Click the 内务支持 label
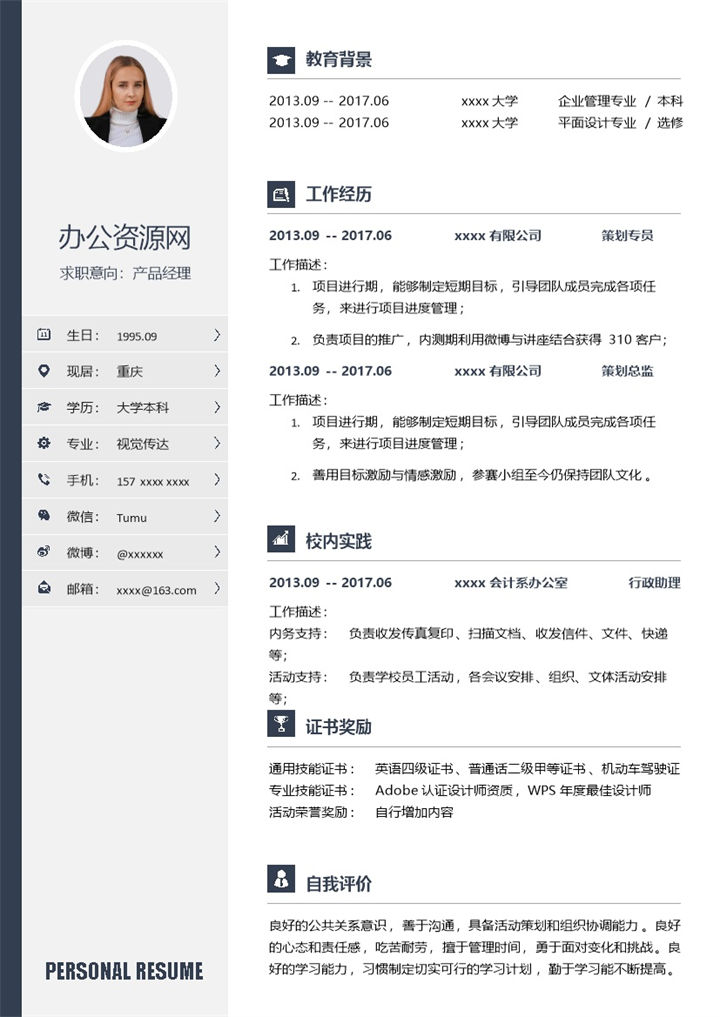This screenshot has width=720, height=1017. pyautogui.click(x=299, y=633)
